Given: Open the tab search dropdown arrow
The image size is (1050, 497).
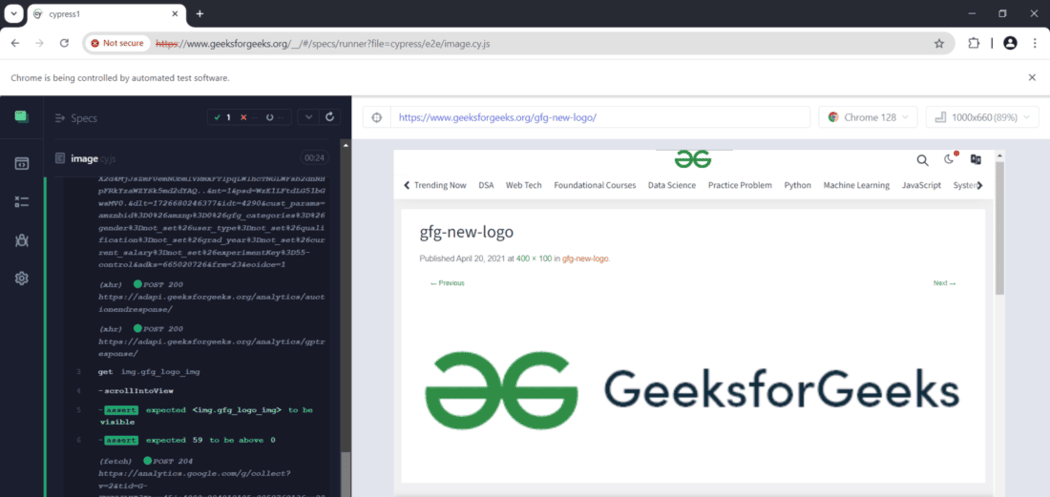Looking at the screenshot, I should (14, 13).
